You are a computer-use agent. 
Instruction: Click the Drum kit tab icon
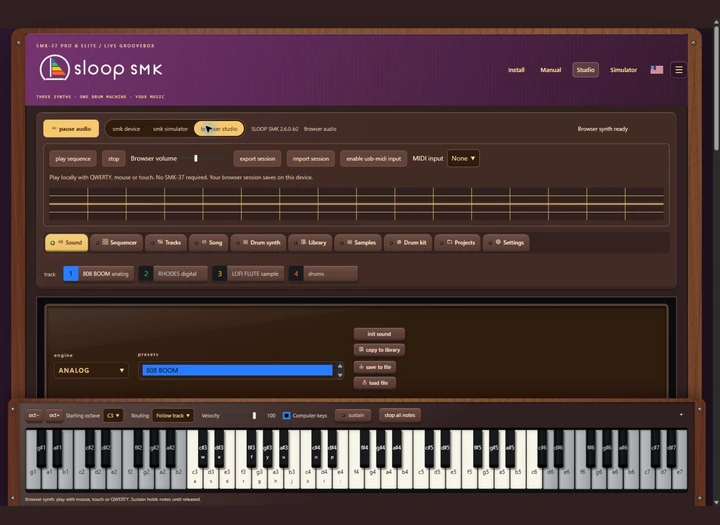click(x=399, y=242)
